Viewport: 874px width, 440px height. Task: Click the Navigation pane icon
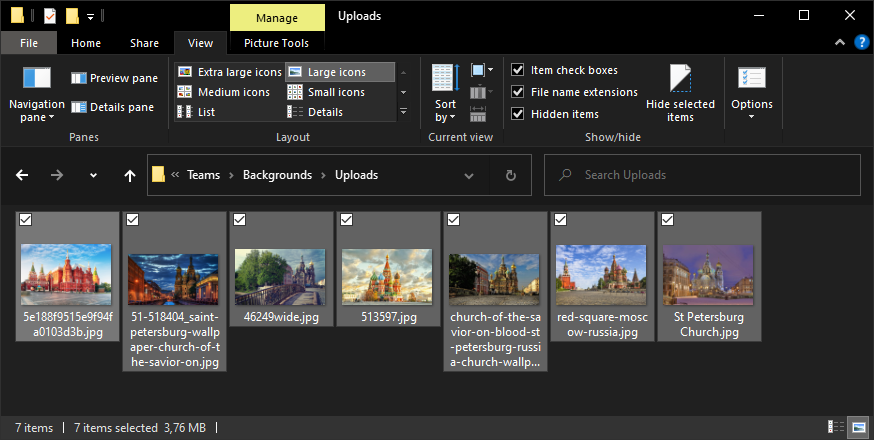click(x=37, y=79)
